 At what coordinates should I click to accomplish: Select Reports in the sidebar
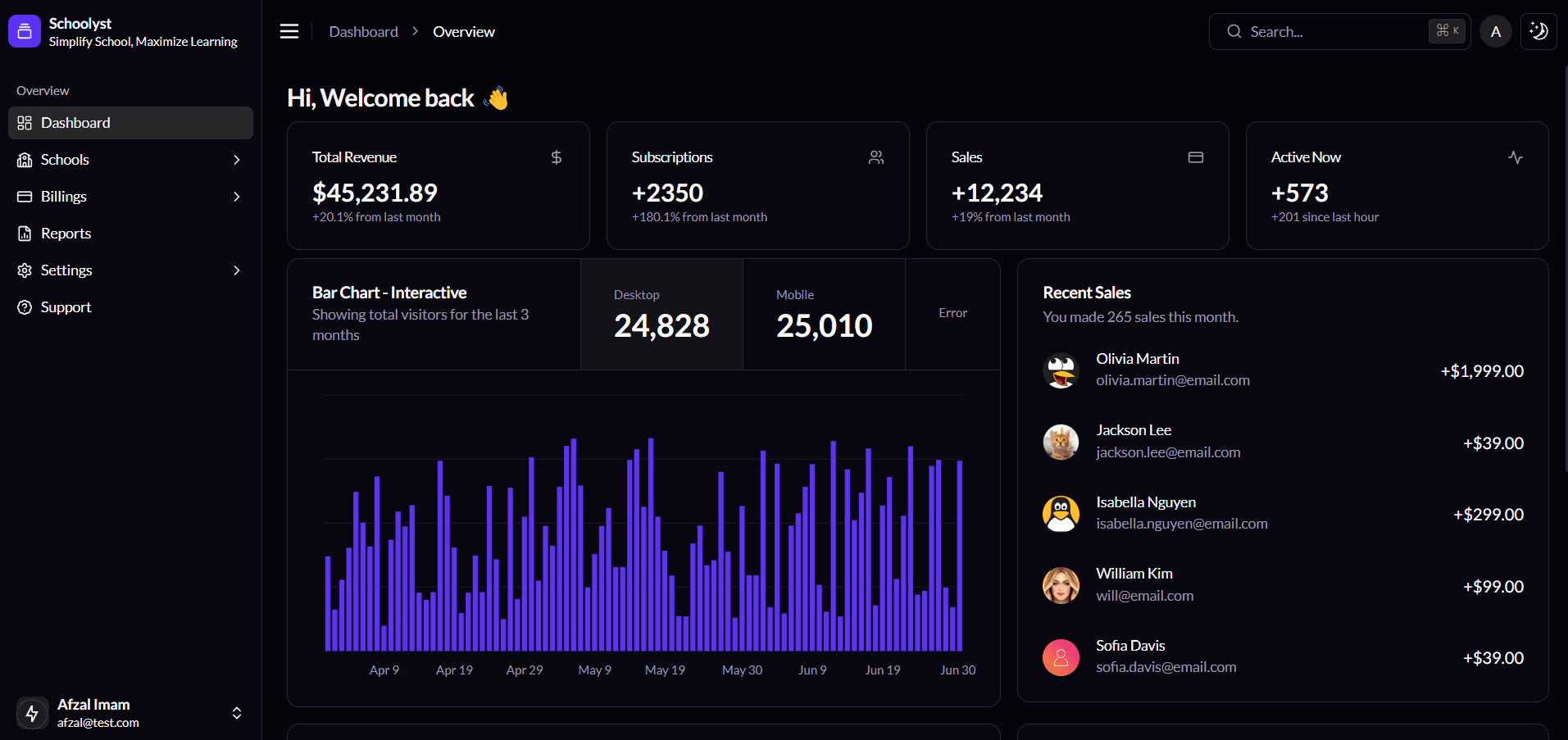tap(66, 233)
